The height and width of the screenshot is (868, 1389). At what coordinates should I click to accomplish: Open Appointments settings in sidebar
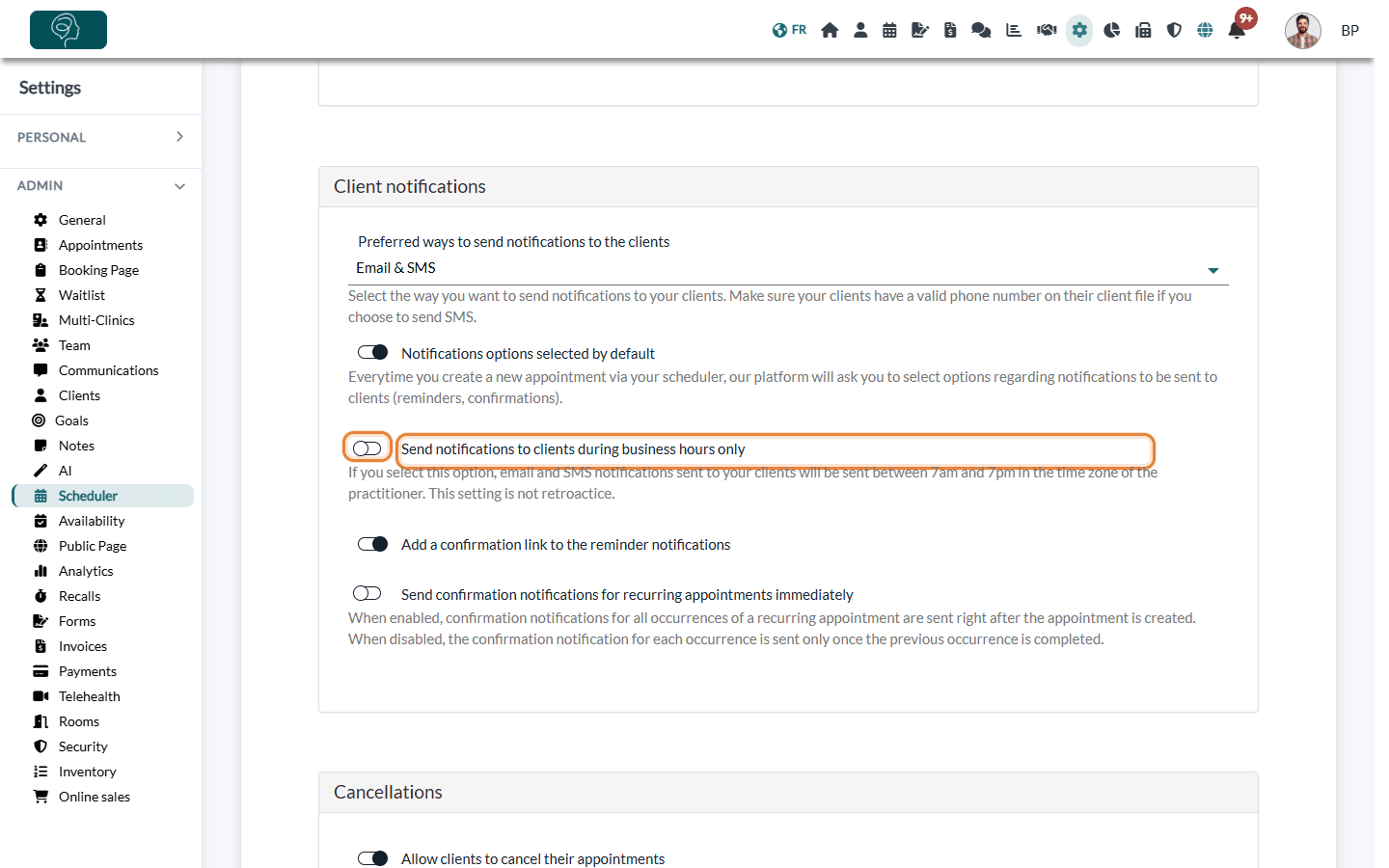click(x=102, y=245)
